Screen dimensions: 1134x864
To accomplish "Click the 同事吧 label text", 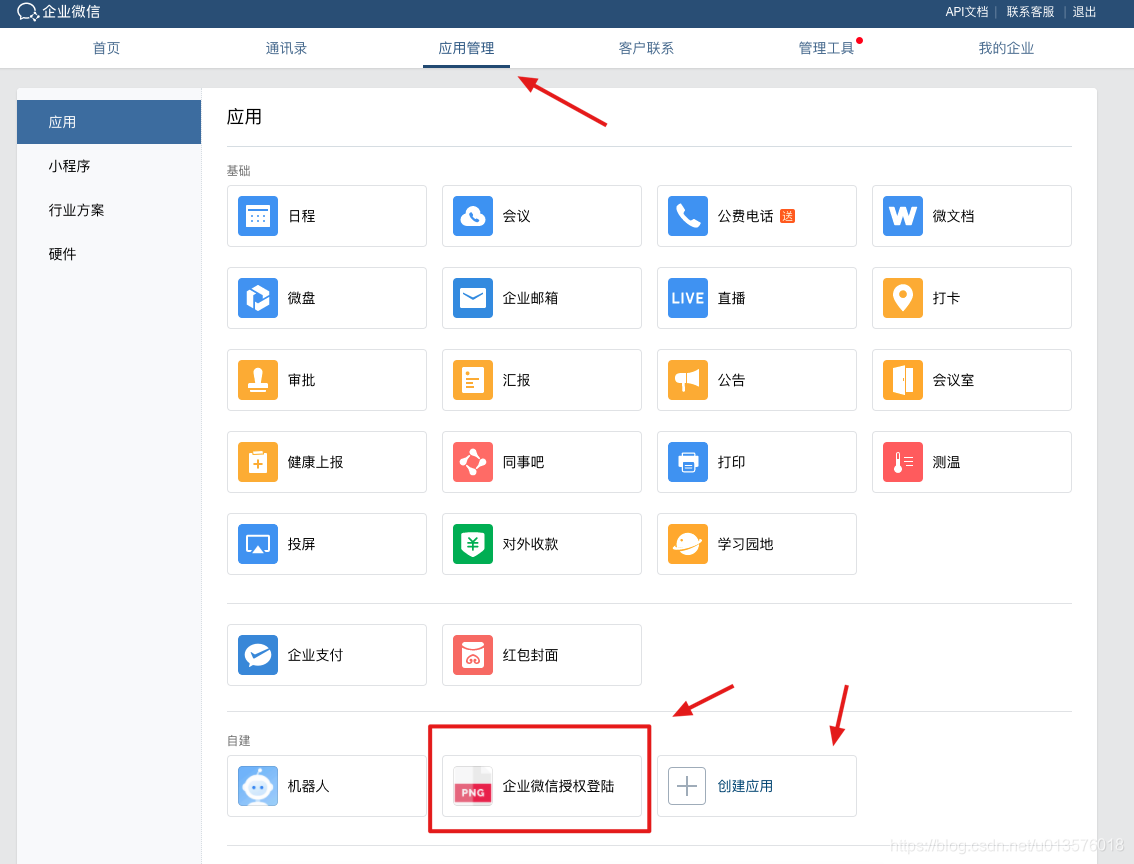I will point(523,462).
